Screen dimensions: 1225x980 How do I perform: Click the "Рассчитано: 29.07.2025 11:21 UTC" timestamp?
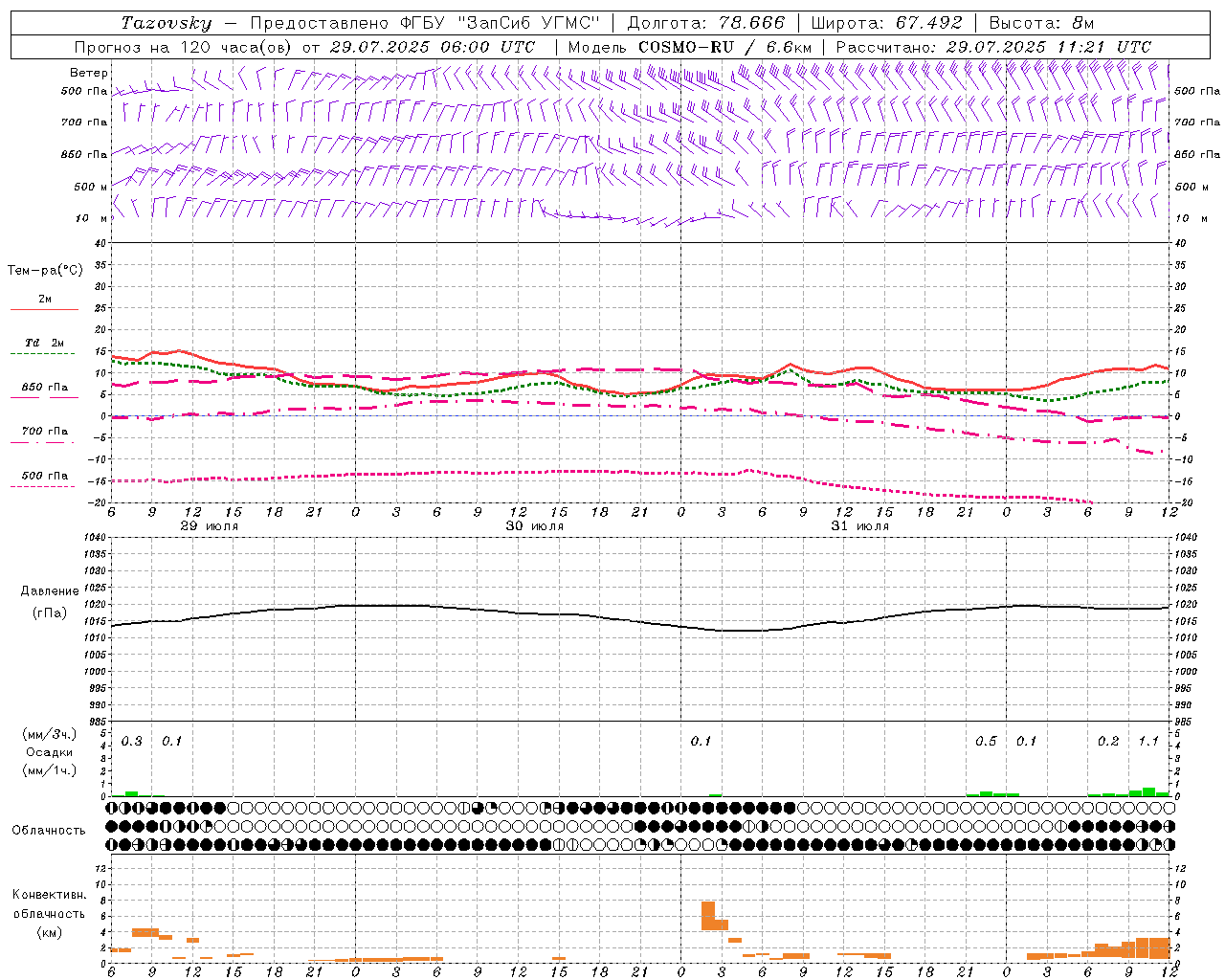993,47
